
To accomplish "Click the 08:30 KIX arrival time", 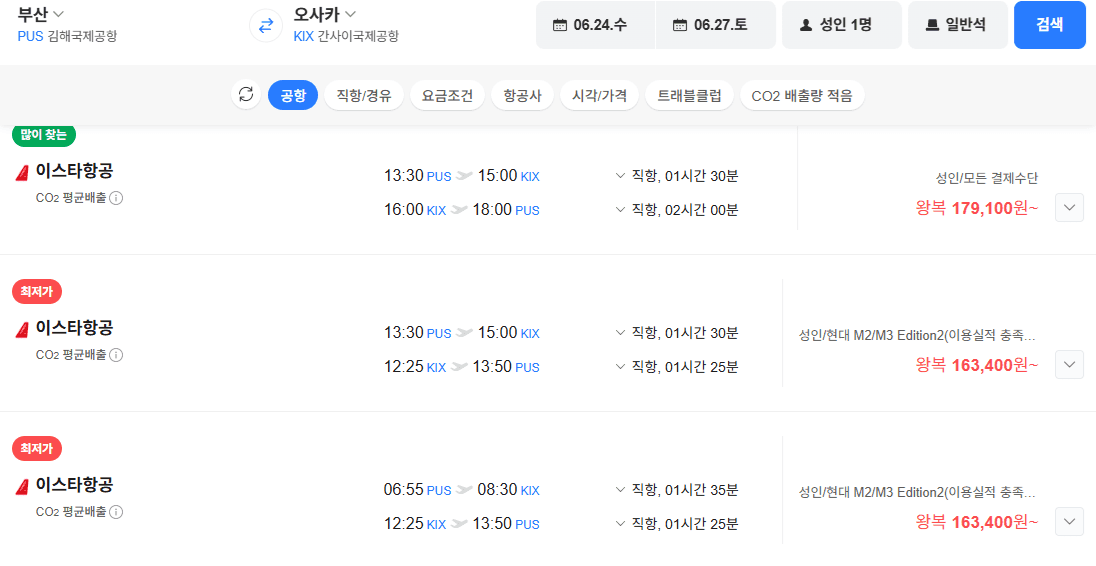I will 508,490.
